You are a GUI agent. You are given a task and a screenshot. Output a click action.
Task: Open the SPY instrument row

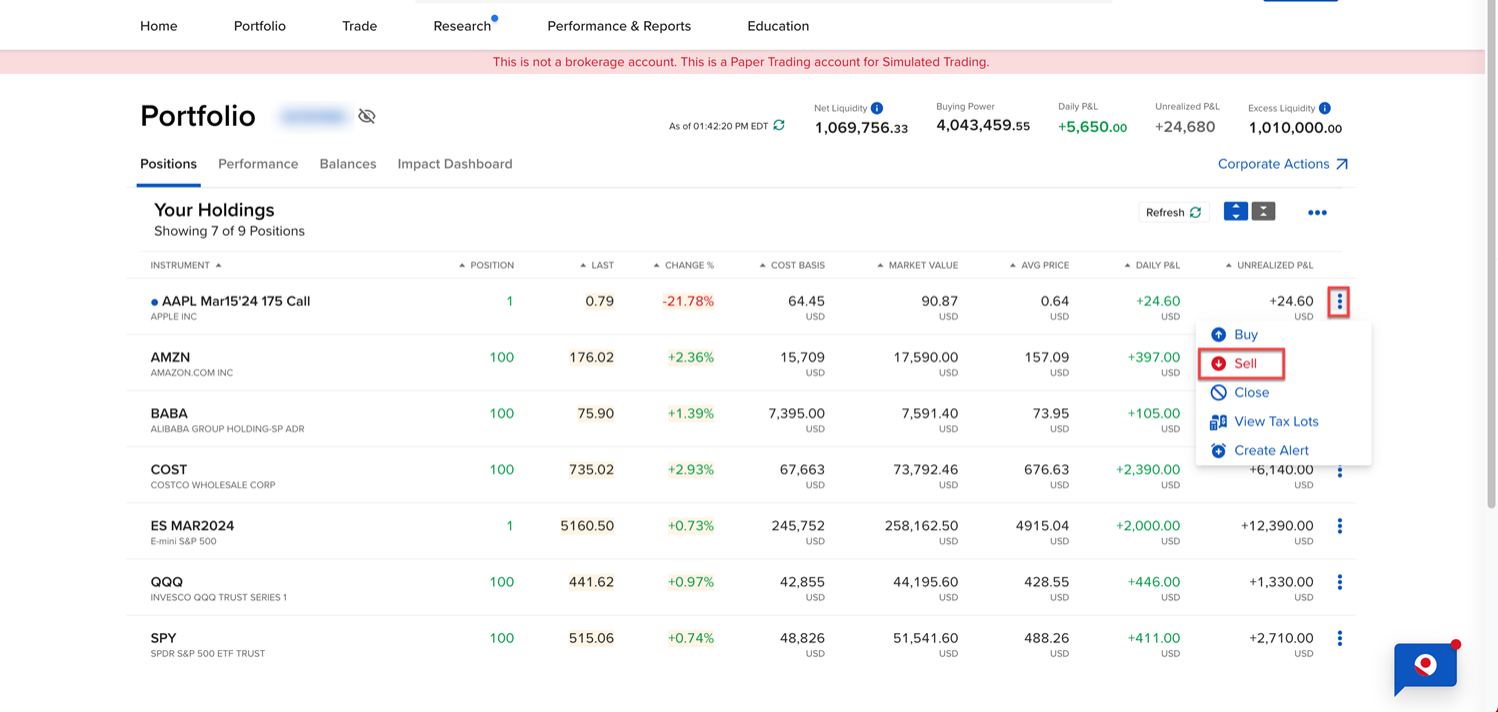point(163,637)
